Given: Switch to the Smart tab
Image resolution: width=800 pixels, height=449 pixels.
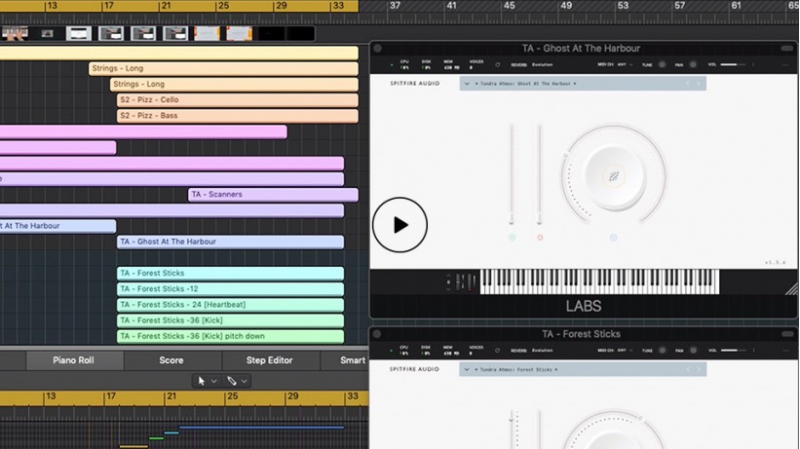Looking at the screenshot, I should pos(345,360).
